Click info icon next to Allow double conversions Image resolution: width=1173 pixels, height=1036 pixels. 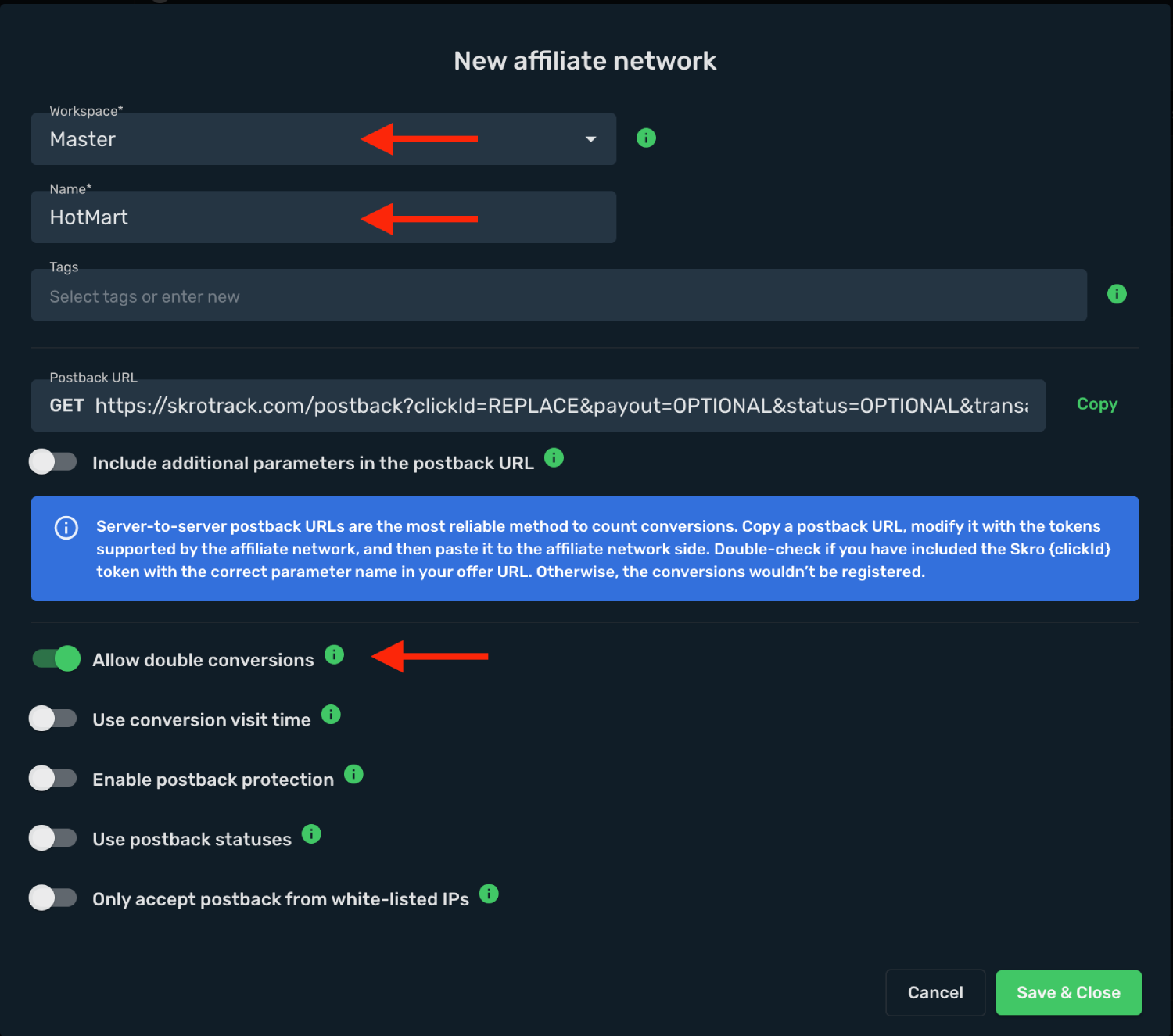(x=334, y=654)
